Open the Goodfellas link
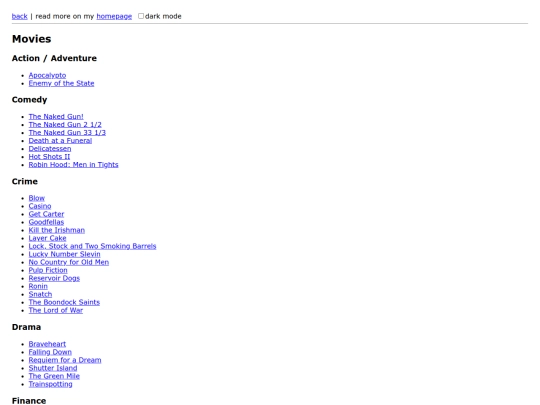 (46, 222)
